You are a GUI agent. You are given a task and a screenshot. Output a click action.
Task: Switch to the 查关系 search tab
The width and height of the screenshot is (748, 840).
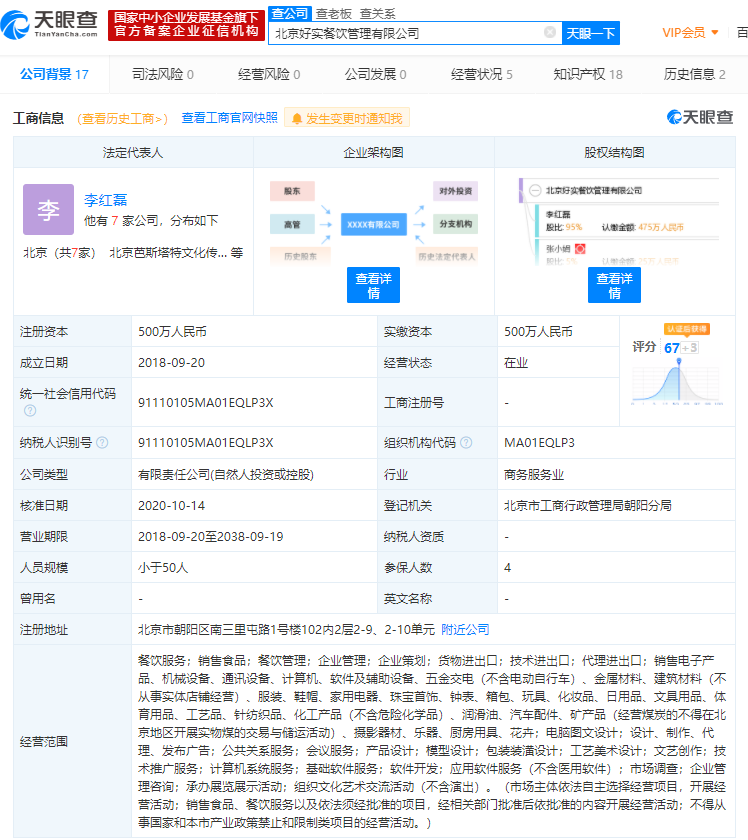[x=377, y=13]
